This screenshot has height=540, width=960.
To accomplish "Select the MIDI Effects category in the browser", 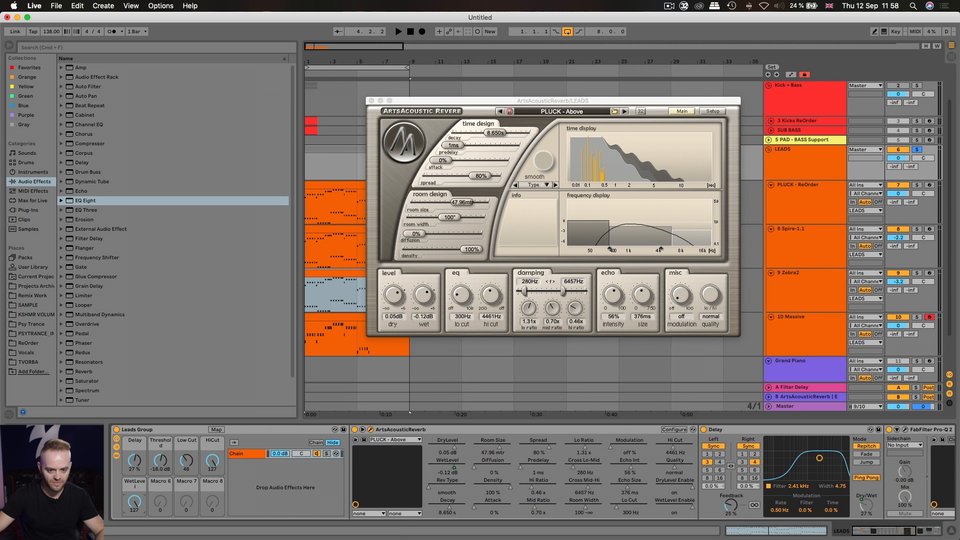I will [32, 191].
